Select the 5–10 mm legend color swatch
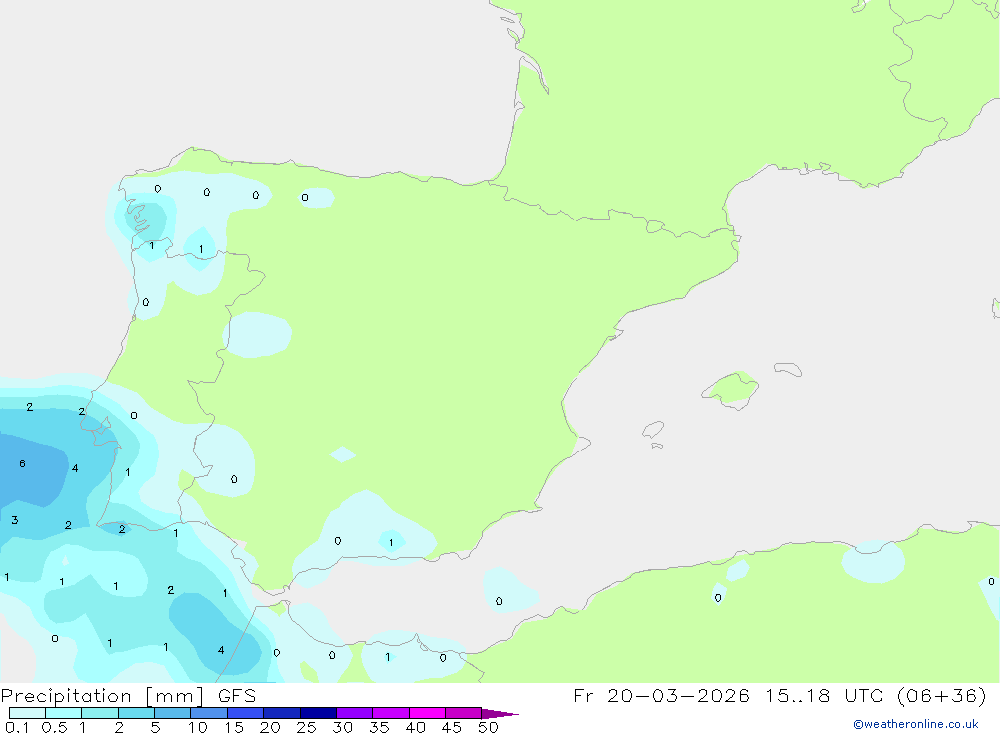The width and height of the screenshot is (1000, 733). tap(173, 713)
